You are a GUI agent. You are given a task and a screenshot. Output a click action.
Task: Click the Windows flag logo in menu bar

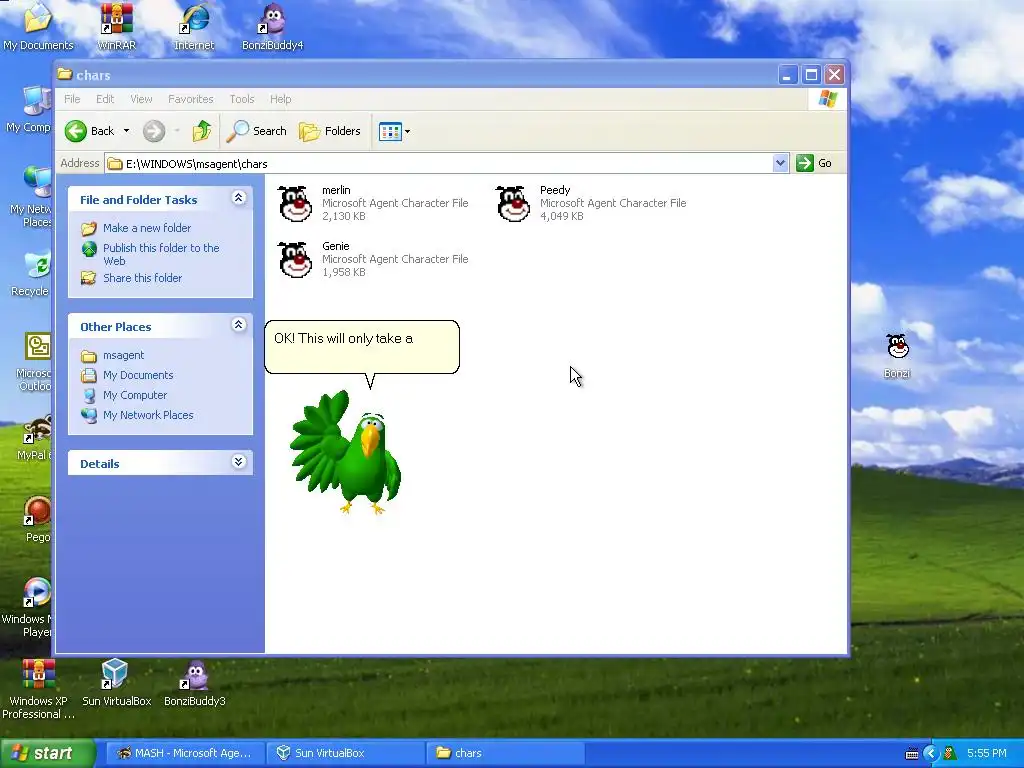click(827, 99)
